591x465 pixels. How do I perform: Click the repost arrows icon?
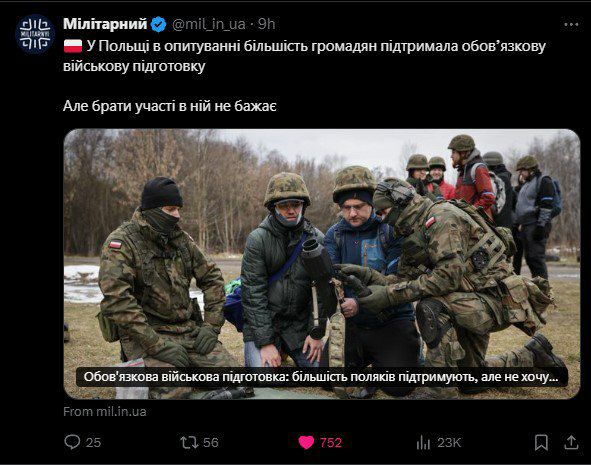coord(189,442)
